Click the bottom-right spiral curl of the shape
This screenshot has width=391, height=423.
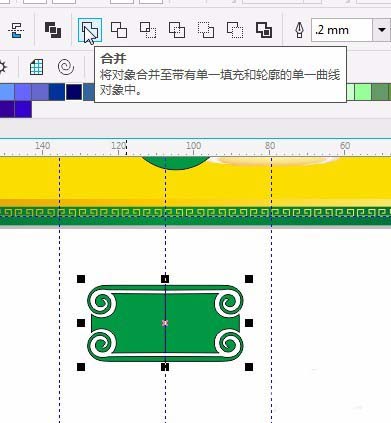pyautogui.click(x=229, y=343)
